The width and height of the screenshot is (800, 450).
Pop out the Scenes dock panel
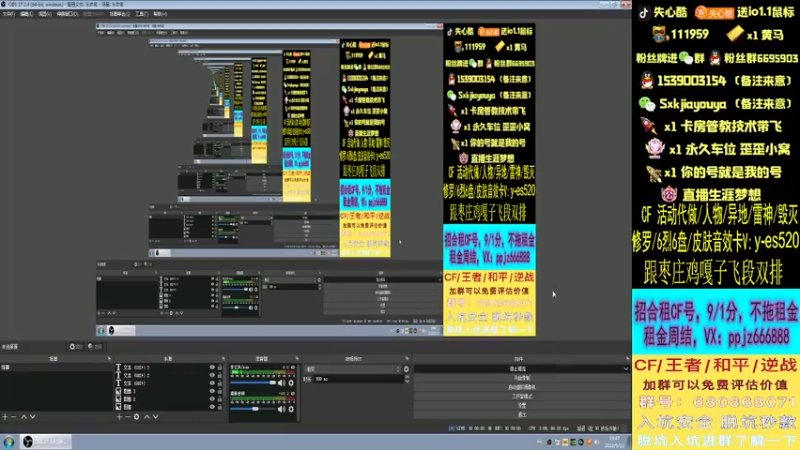[x=109, y=359]
